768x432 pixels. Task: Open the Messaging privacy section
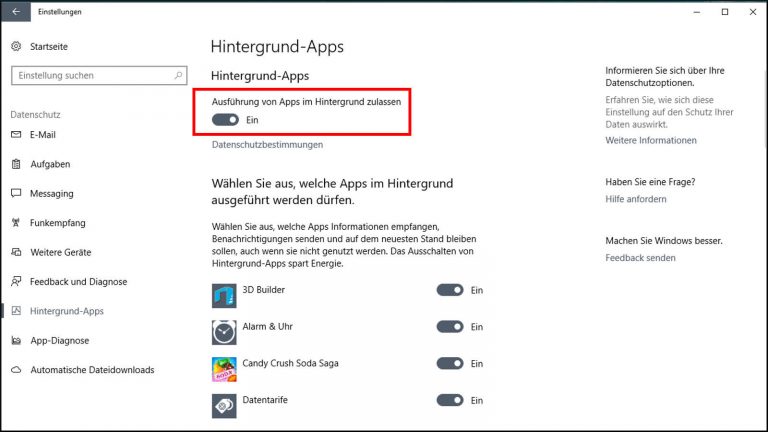click(x=51, y=193)
